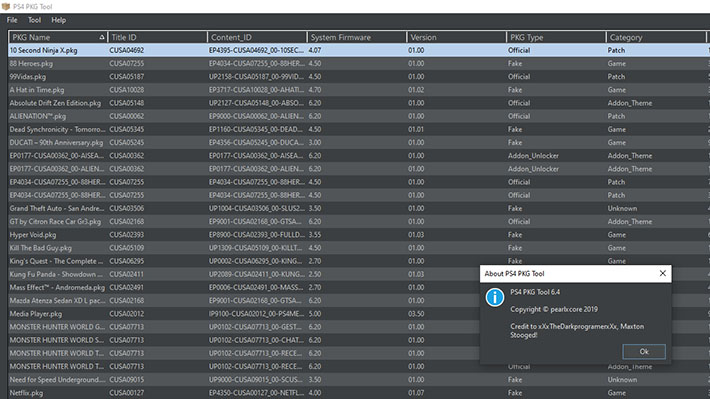Sort by Version column header
The image size is (710, 399).
[x=456, y=37]
